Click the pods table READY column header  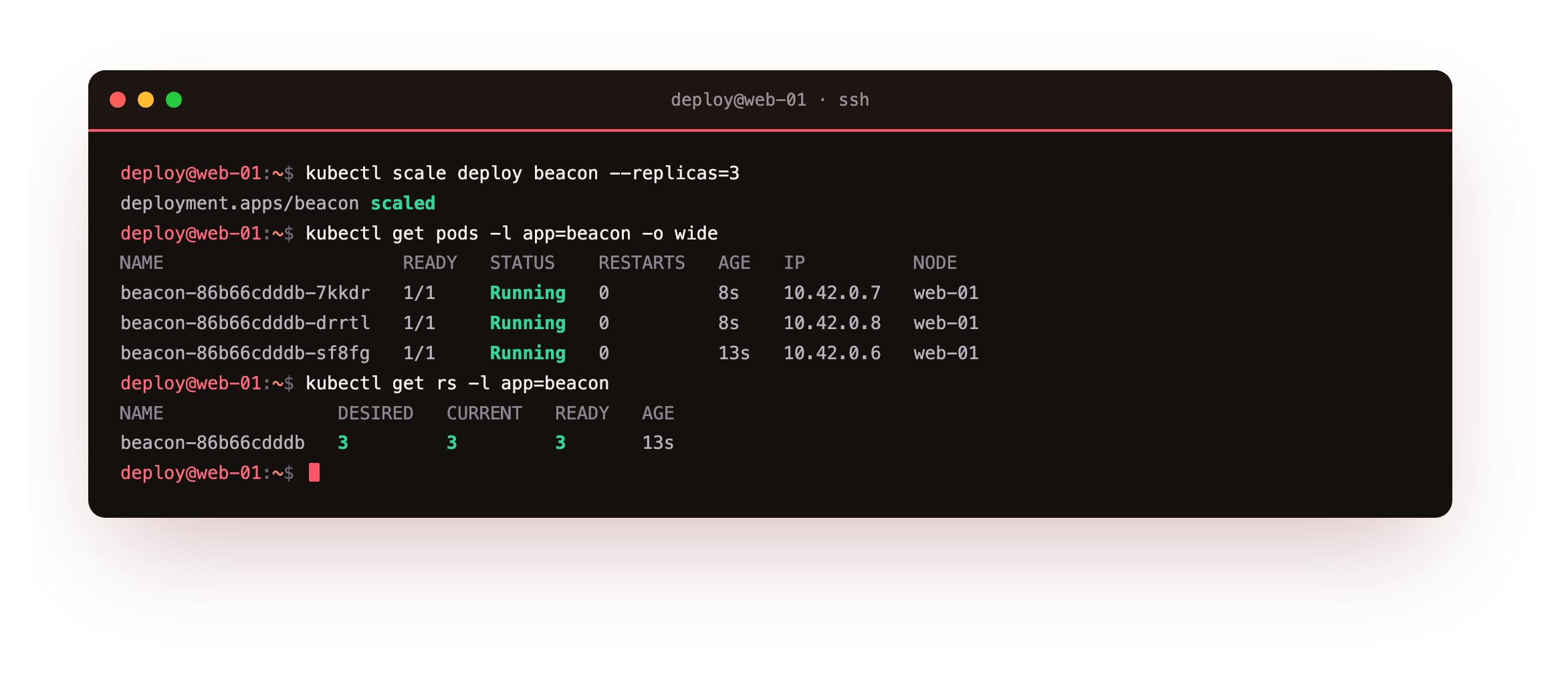click(430, 263)
